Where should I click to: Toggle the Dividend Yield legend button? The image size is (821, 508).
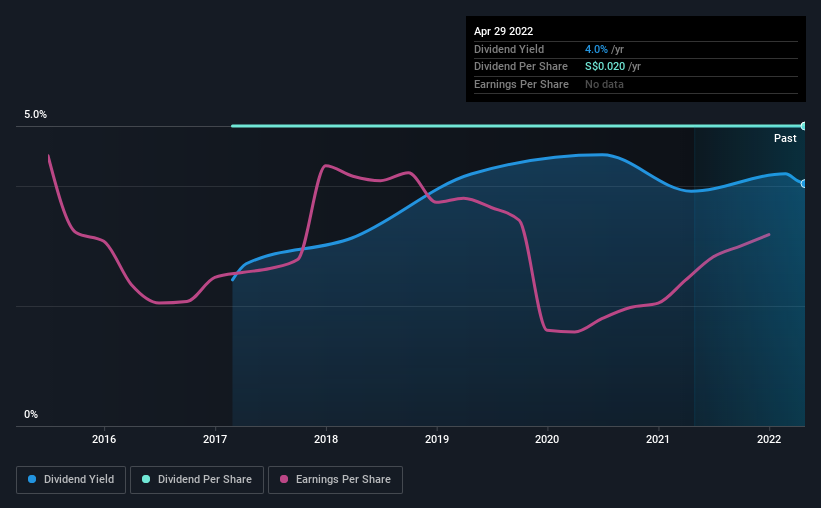pos(71,480)
